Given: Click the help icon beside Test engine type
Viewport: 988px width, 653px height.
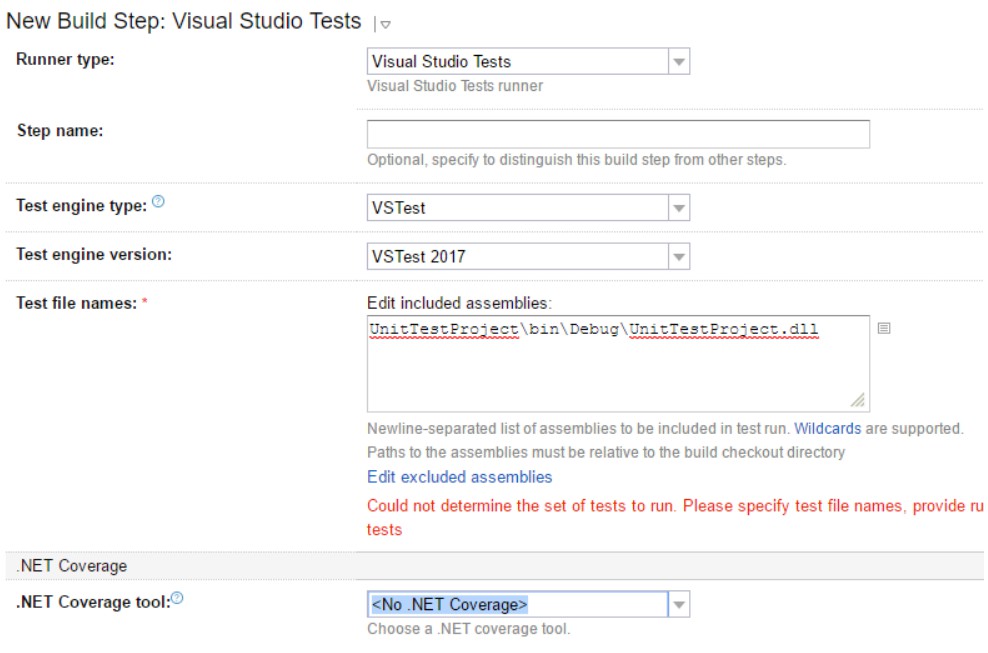Looking at the screenshot, I should point(158,203).
